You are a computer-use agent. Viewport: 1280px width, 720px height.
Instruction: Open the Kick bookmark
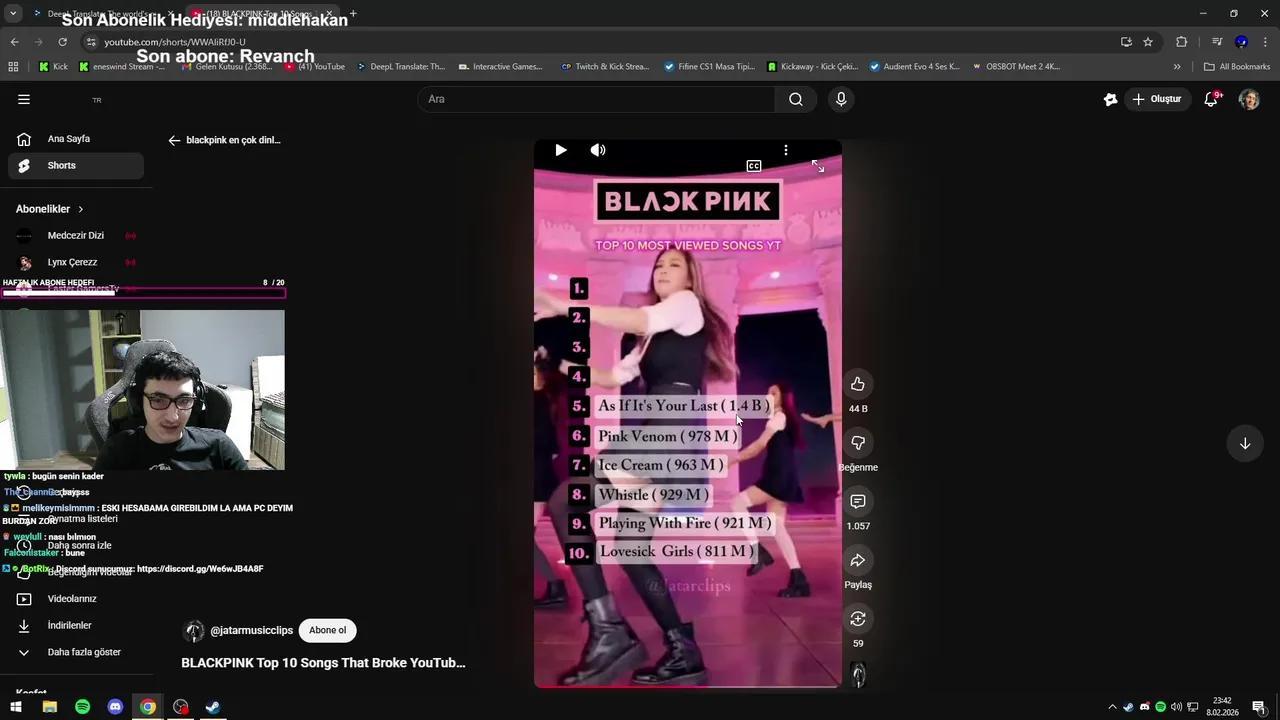coord(54,67)
